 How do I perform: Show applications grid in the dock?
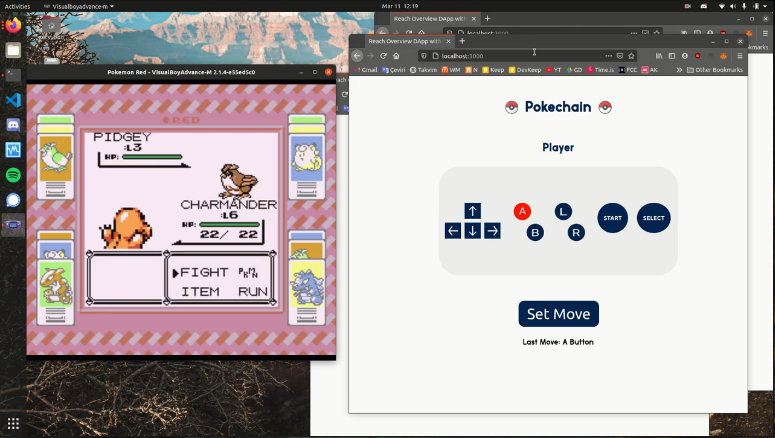coord(13,424)
